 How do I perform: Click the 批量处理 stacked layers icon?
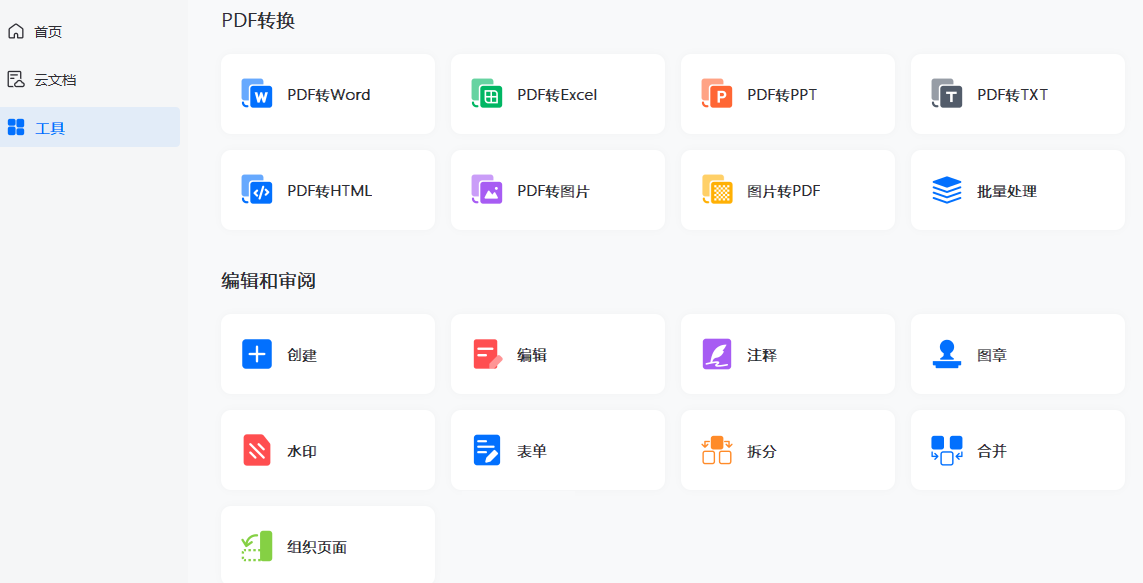(947, 190)
